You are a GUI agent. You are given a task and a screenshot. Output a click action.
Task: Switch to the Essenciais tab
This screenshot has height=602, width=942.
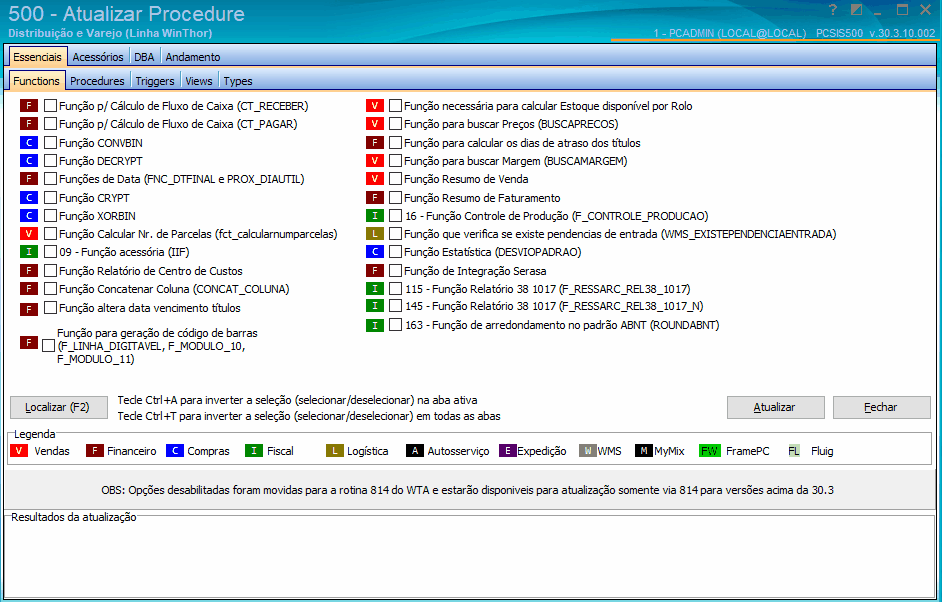[38, 57]
